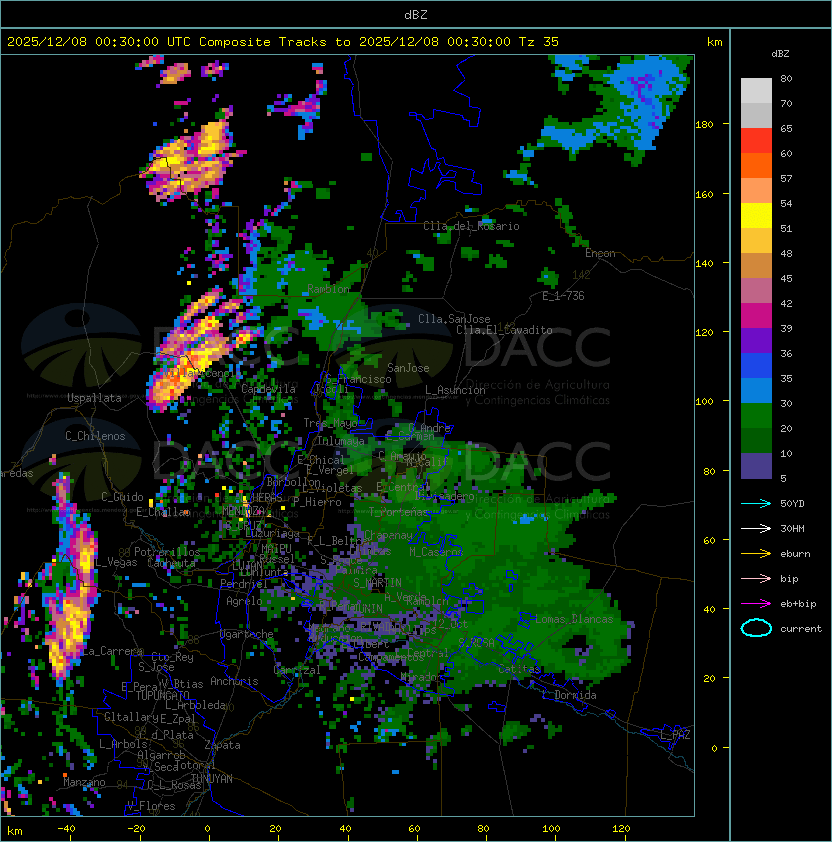Click the '180' tick on the vertical axis

[704, 125]
